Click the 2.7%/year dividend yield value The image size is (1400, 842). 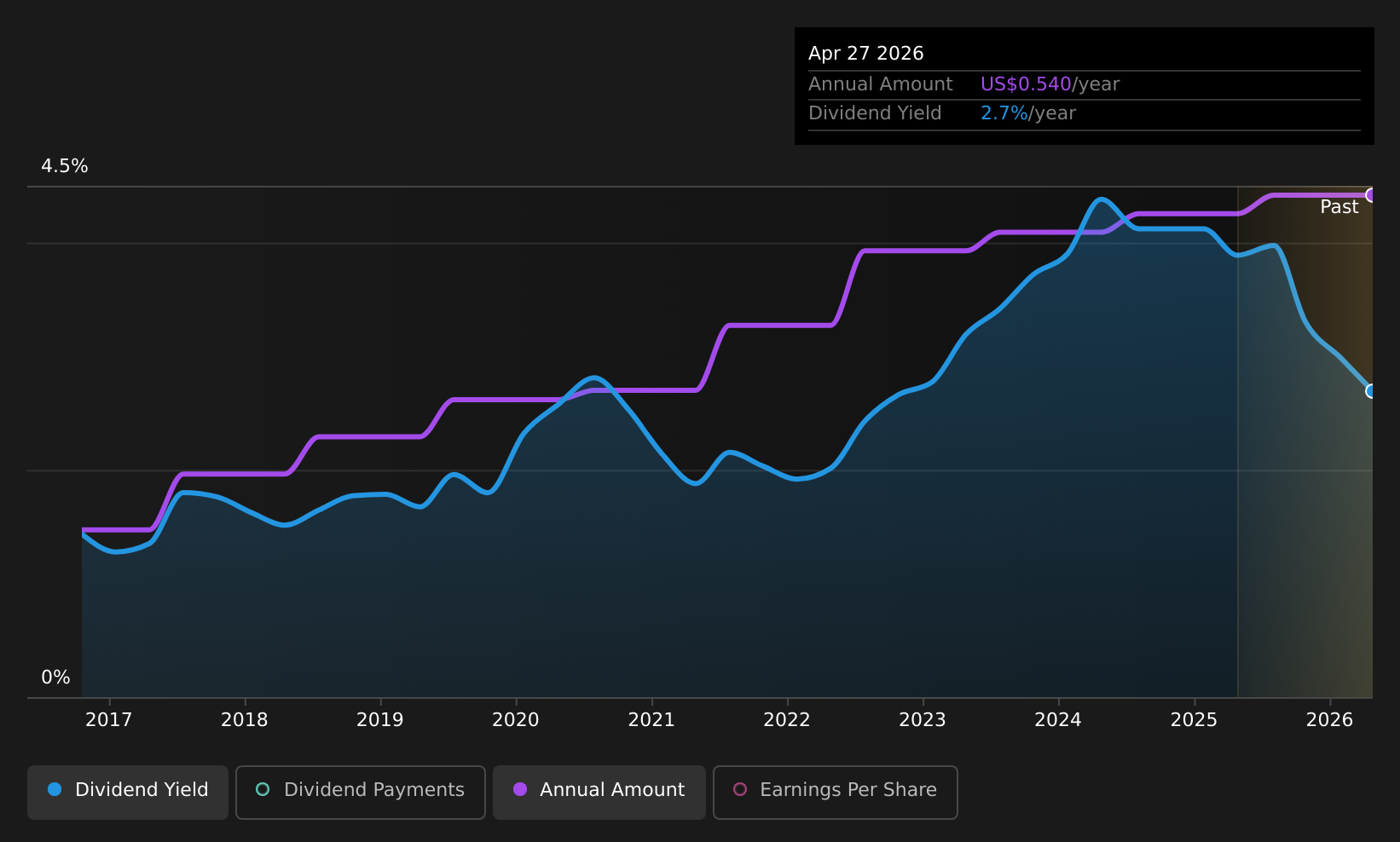tap(1028, 113)
